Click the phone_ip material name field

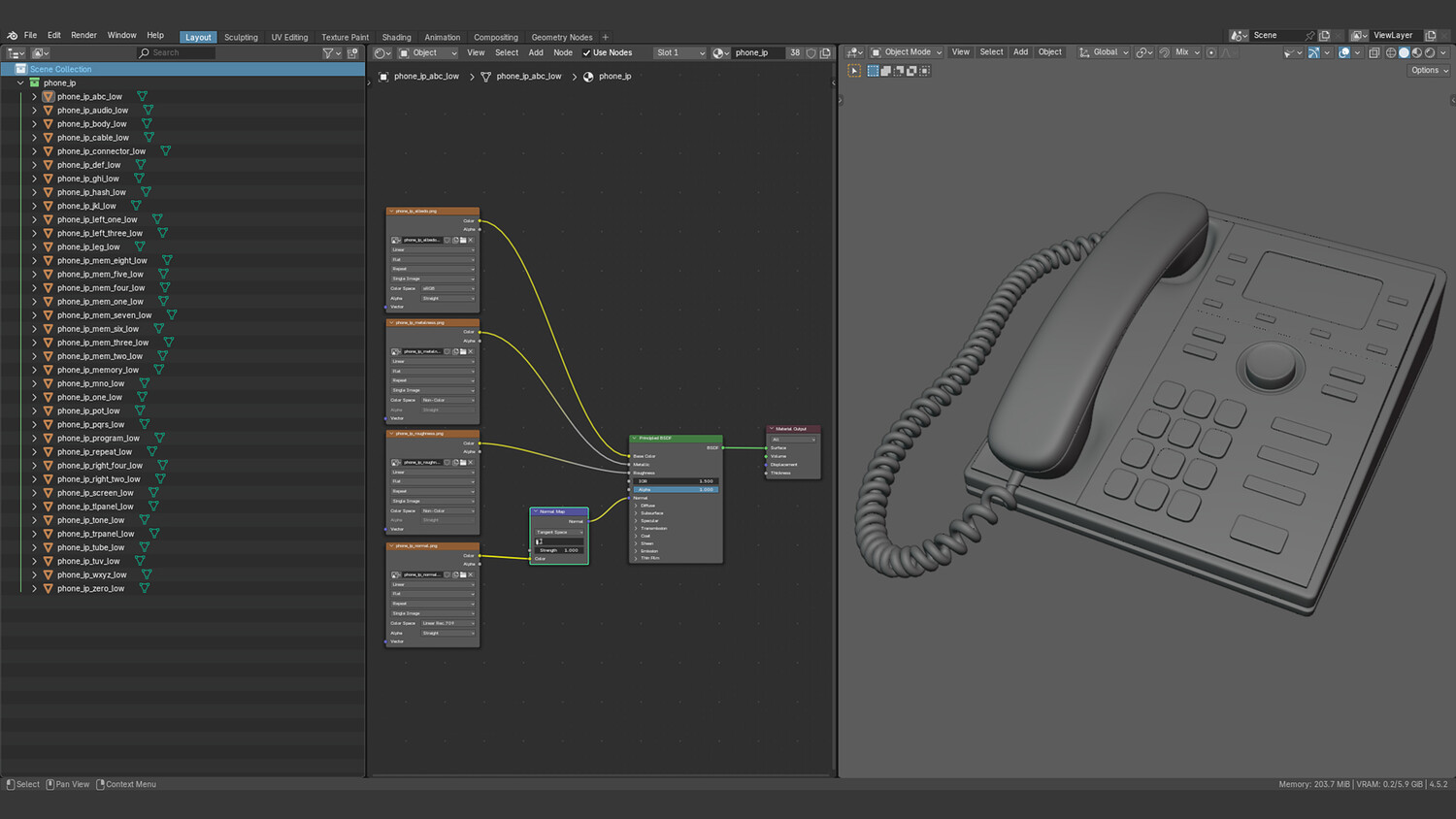(x=758, y=53)
